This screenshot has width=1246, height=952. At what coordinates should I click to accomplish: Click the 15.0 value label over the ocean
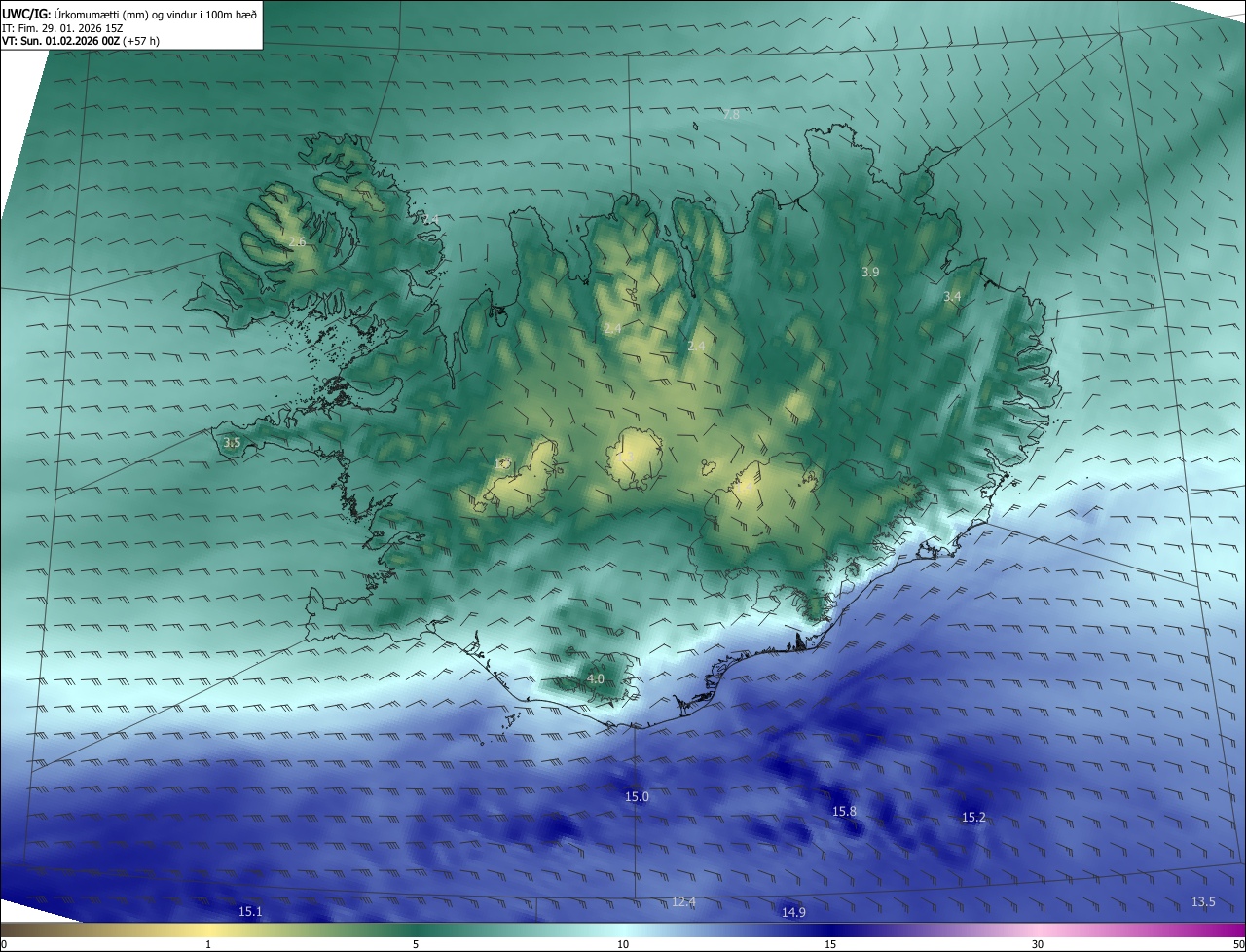point(637,796)
